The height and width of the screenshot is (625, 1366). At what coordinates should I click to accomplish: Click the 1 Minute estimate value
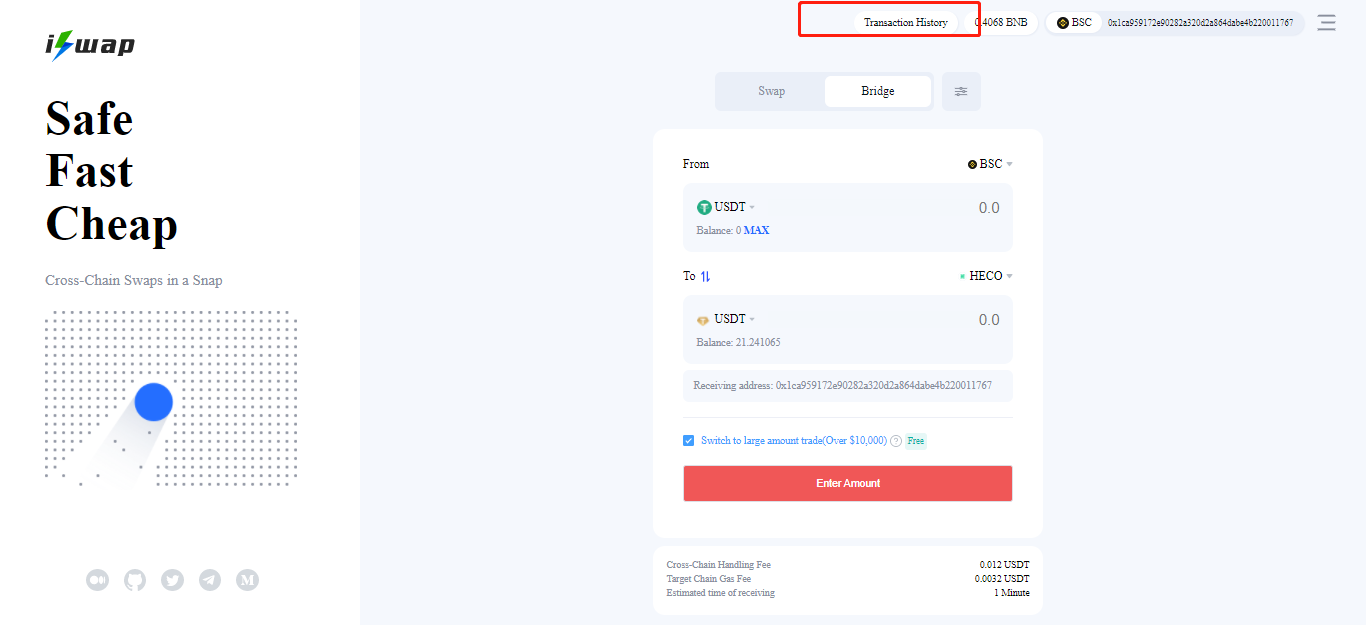point(1011,593)
